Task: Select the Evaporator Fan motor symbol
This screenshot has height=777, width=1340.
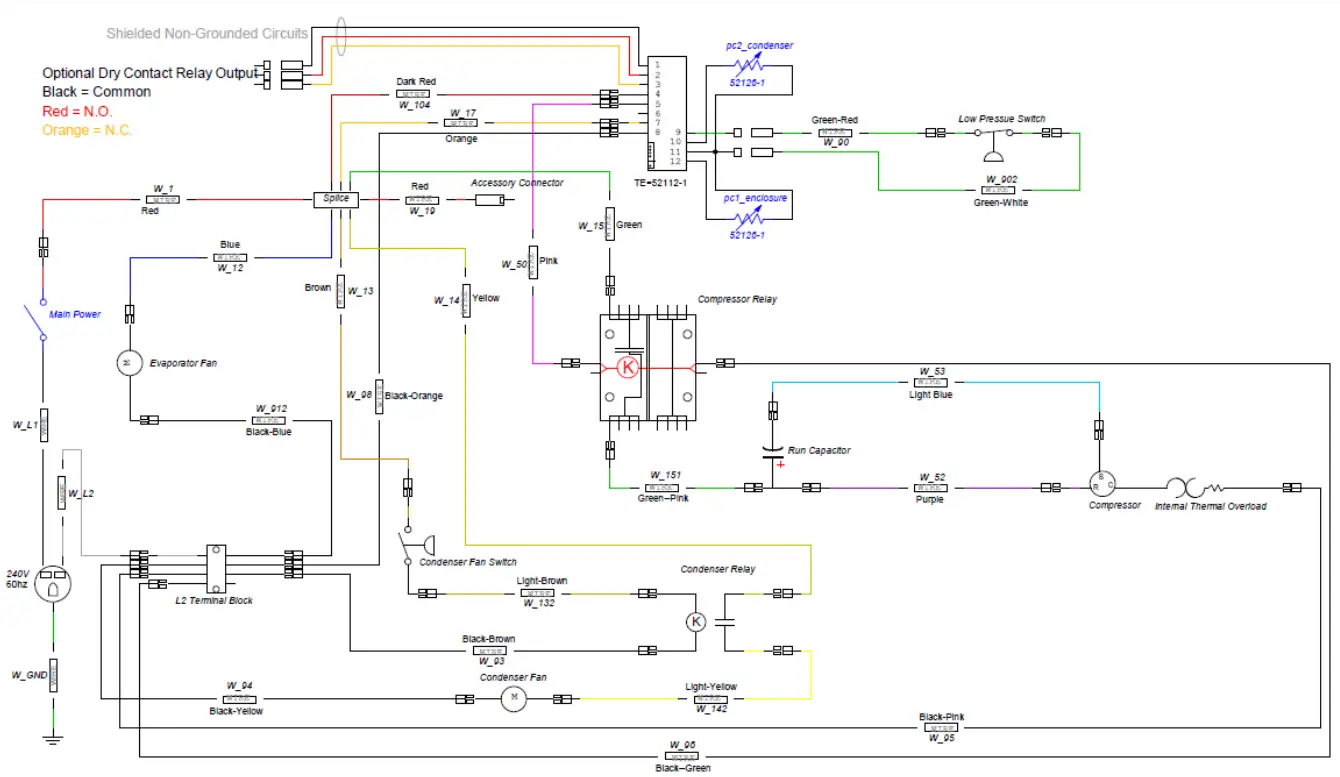Action: pyautogui.click(x=129, y=362)
